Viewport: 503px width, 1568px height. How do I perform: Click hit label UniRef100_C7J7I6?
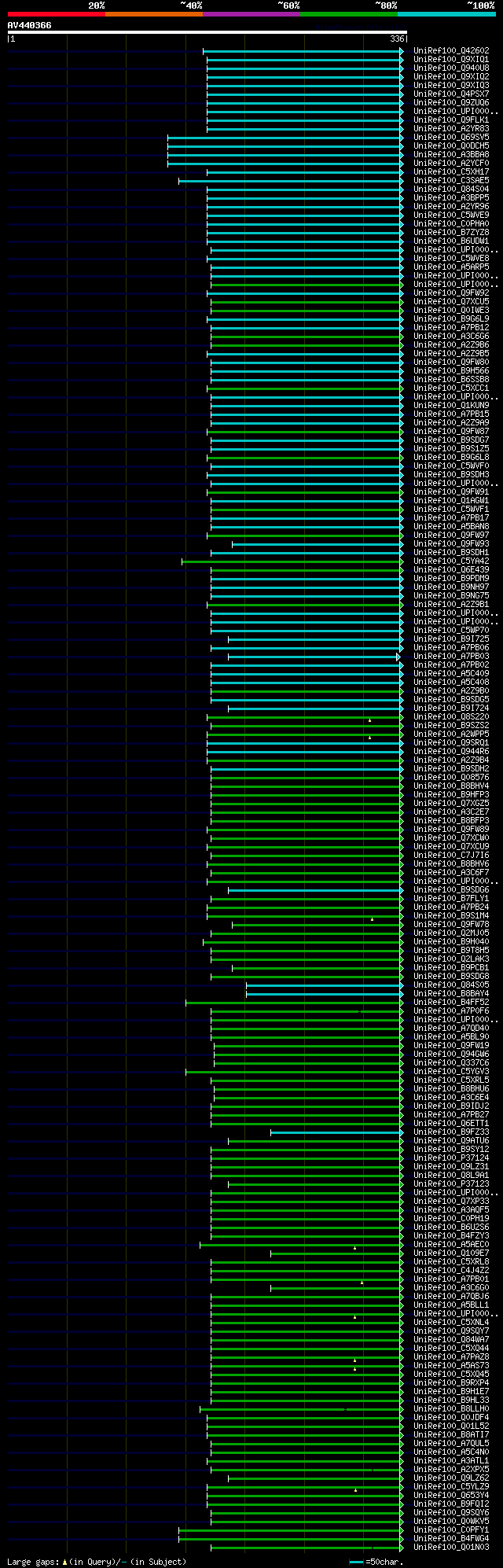pyautogui.click(x=451, y=856)
